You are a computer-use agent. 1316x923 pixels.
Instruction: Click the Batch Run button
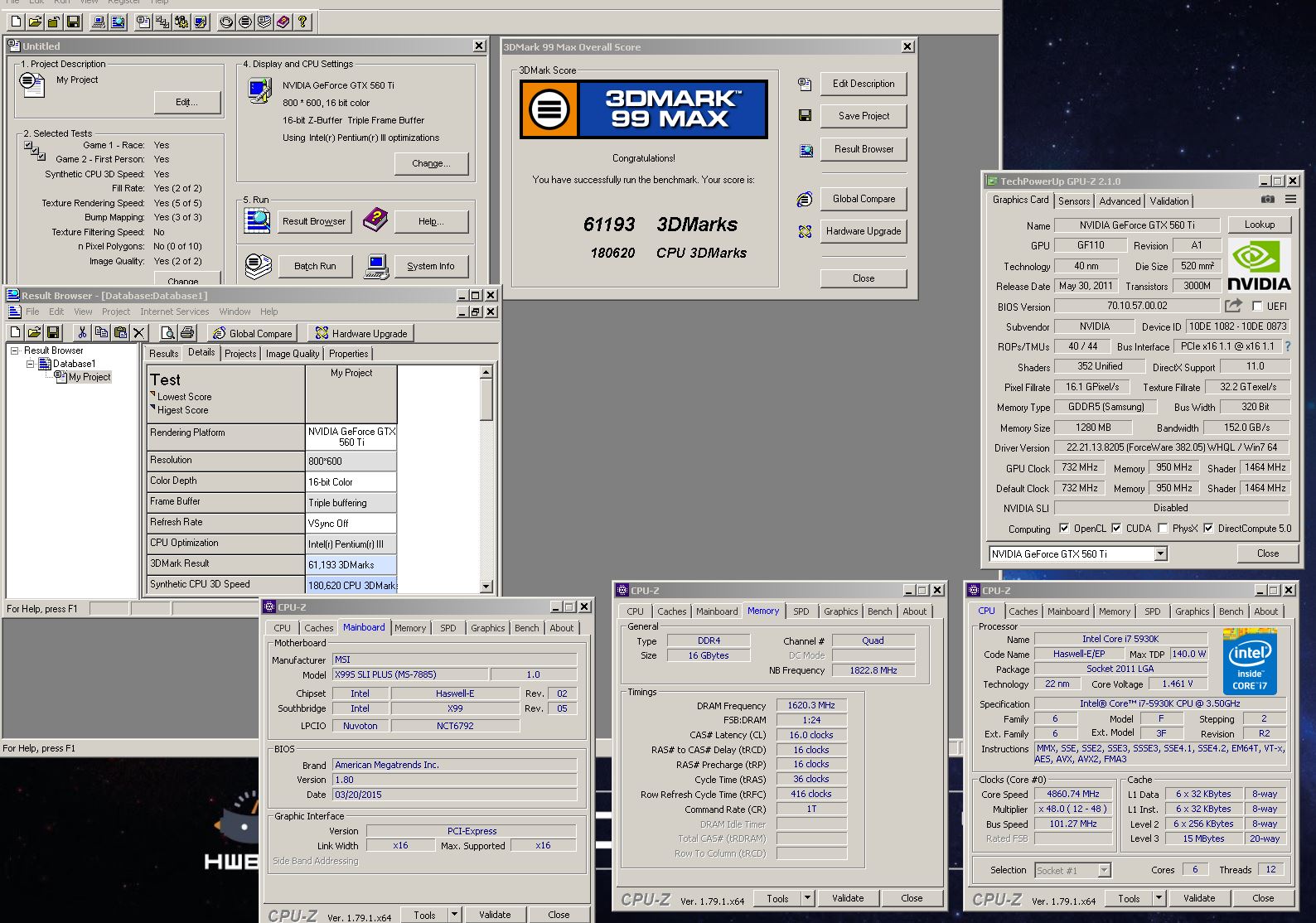[315, 266]
